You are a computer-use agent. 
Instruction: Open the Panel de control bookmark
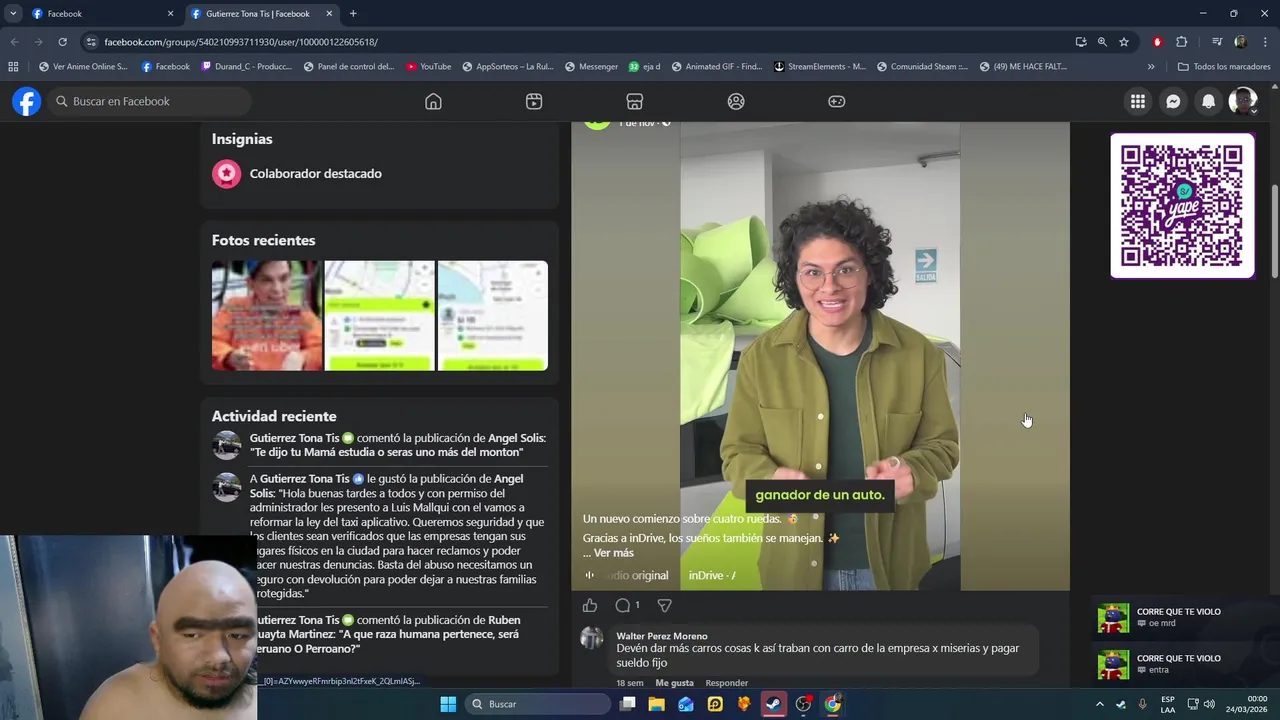tap(349, 67)
